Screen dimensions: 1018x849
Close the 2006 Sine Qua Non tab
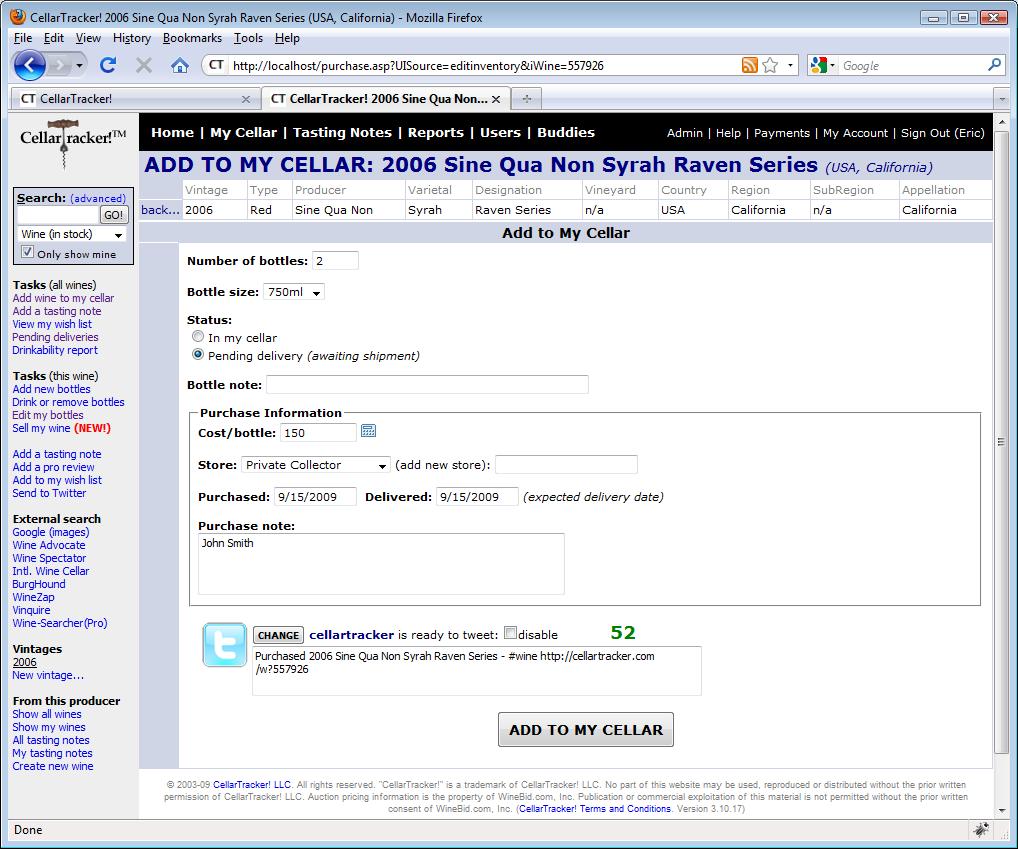pos(496,99)
